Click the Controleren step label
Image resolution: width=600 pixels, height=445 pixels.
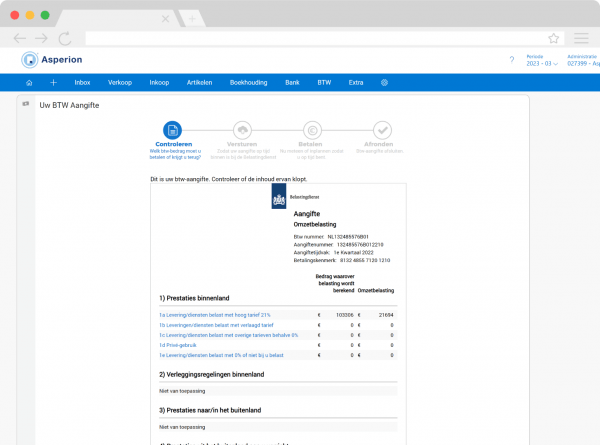click(174, 144)
